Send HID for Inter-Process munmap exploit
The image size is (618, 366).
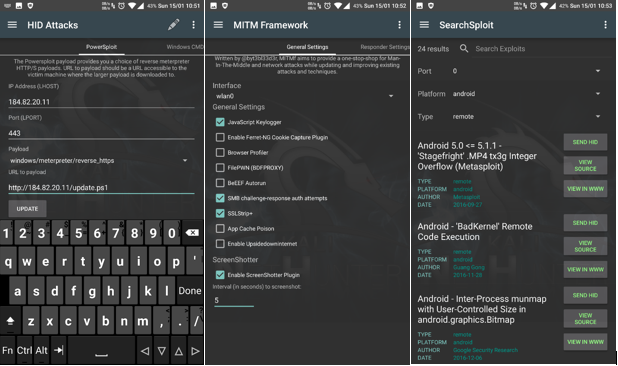coord(585,295)
